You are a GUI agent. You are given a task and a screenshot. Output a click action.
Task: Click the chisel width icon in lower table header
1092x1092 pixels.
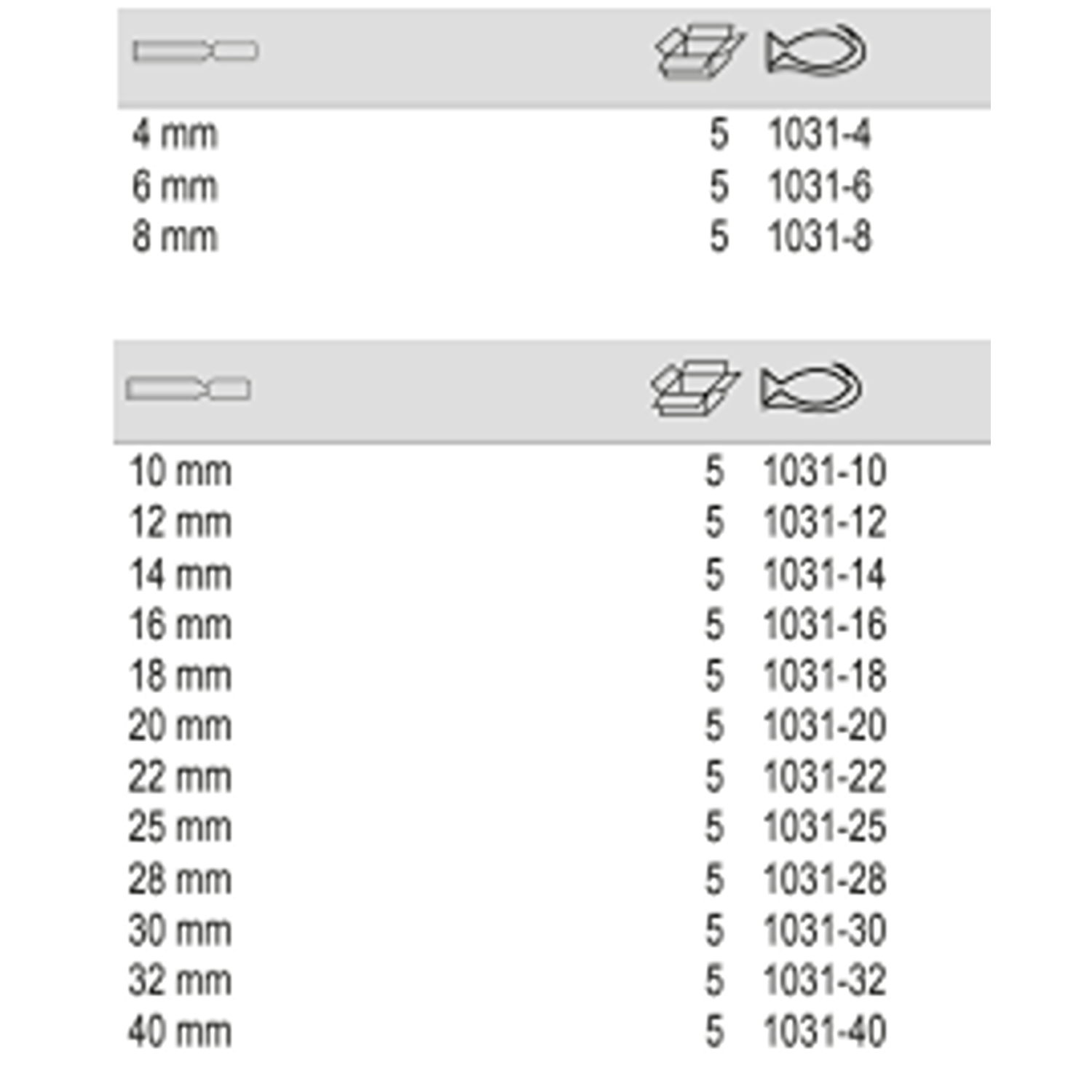[x=189, y=389]
